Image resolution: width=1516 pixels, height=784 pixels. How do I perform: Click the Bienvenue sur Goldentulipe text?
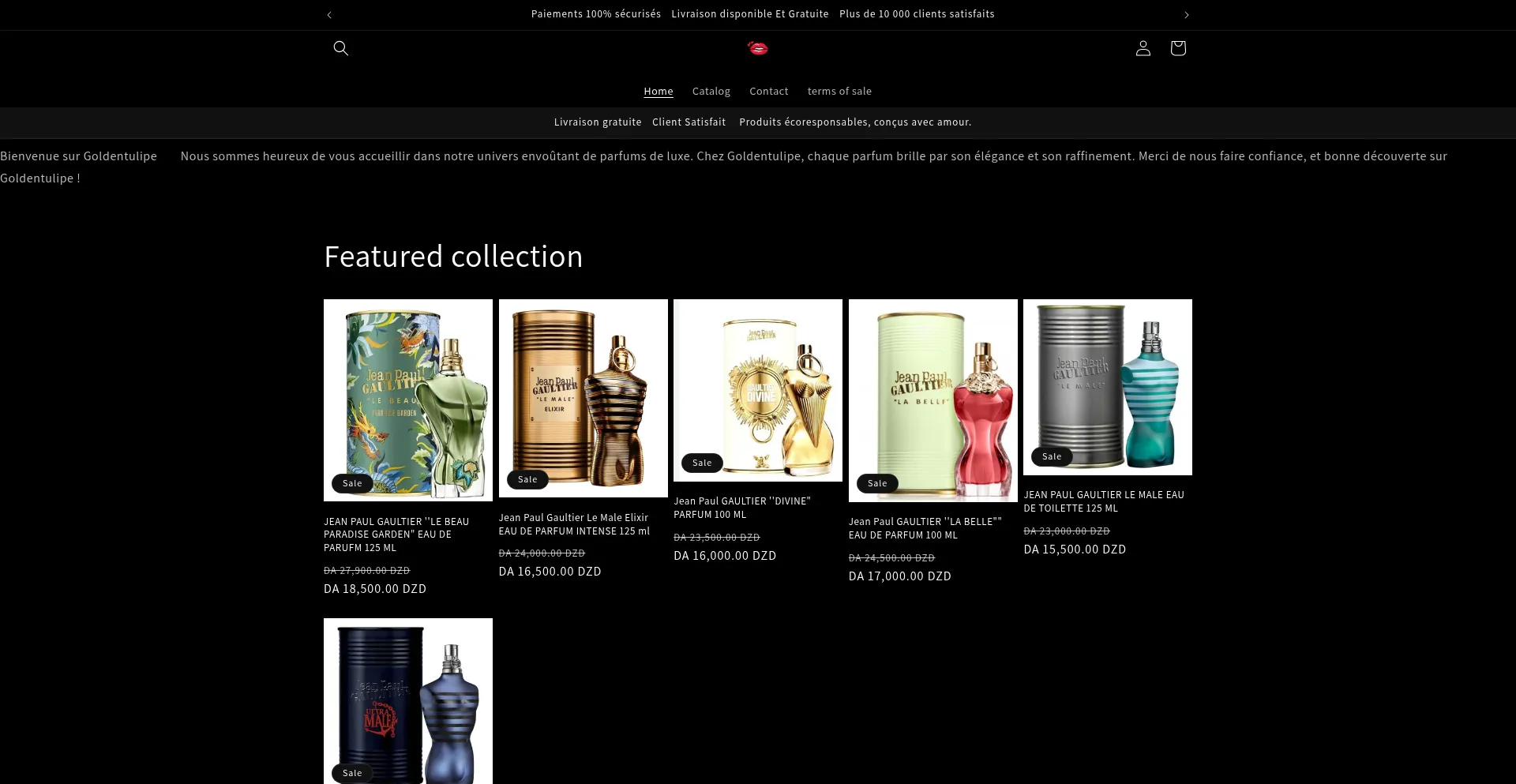78,156
